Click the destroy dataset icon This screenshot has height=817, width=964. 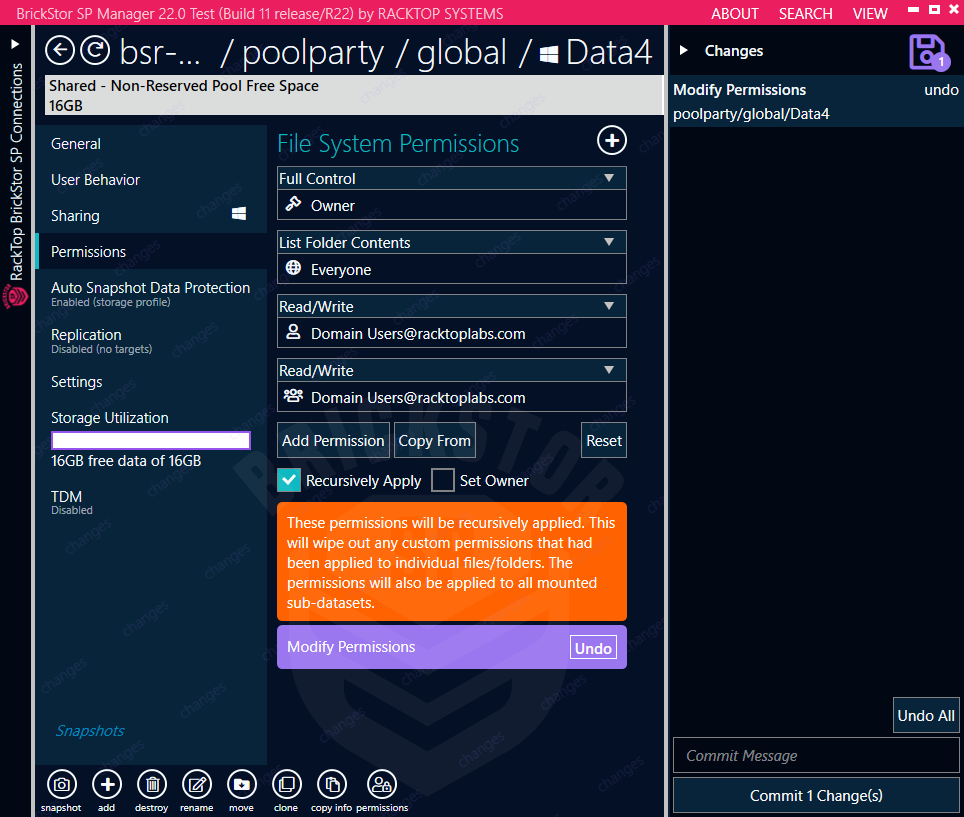click(151, 785)
